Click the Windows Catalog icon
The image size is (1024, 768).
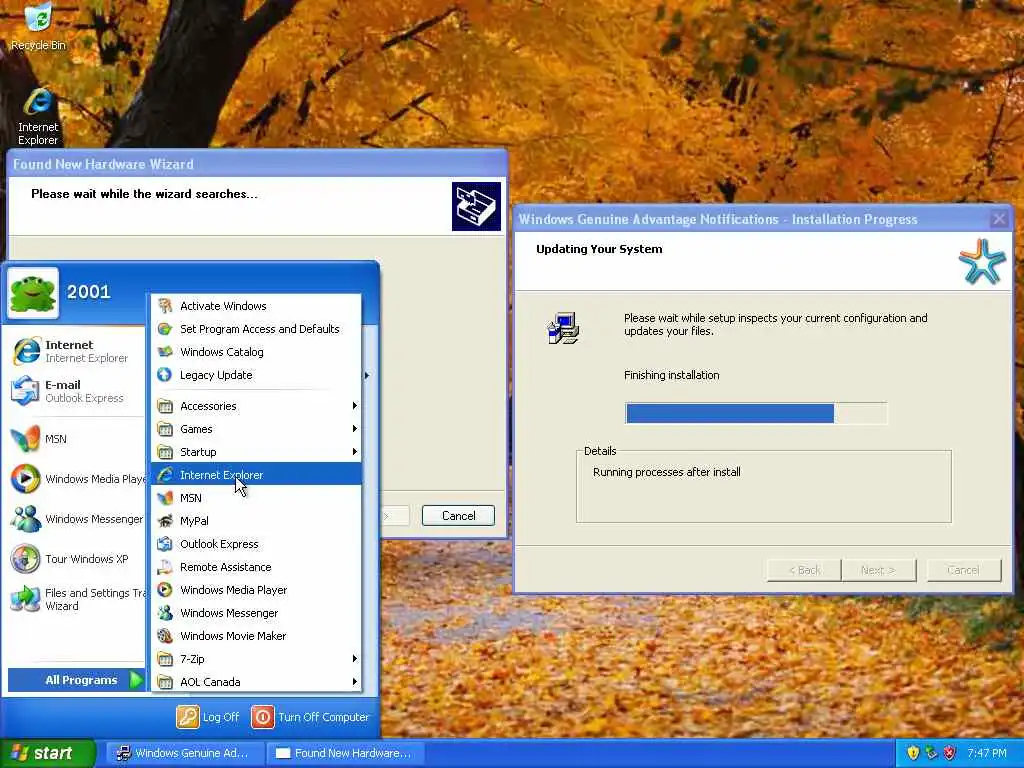click(x=165, y=351)
